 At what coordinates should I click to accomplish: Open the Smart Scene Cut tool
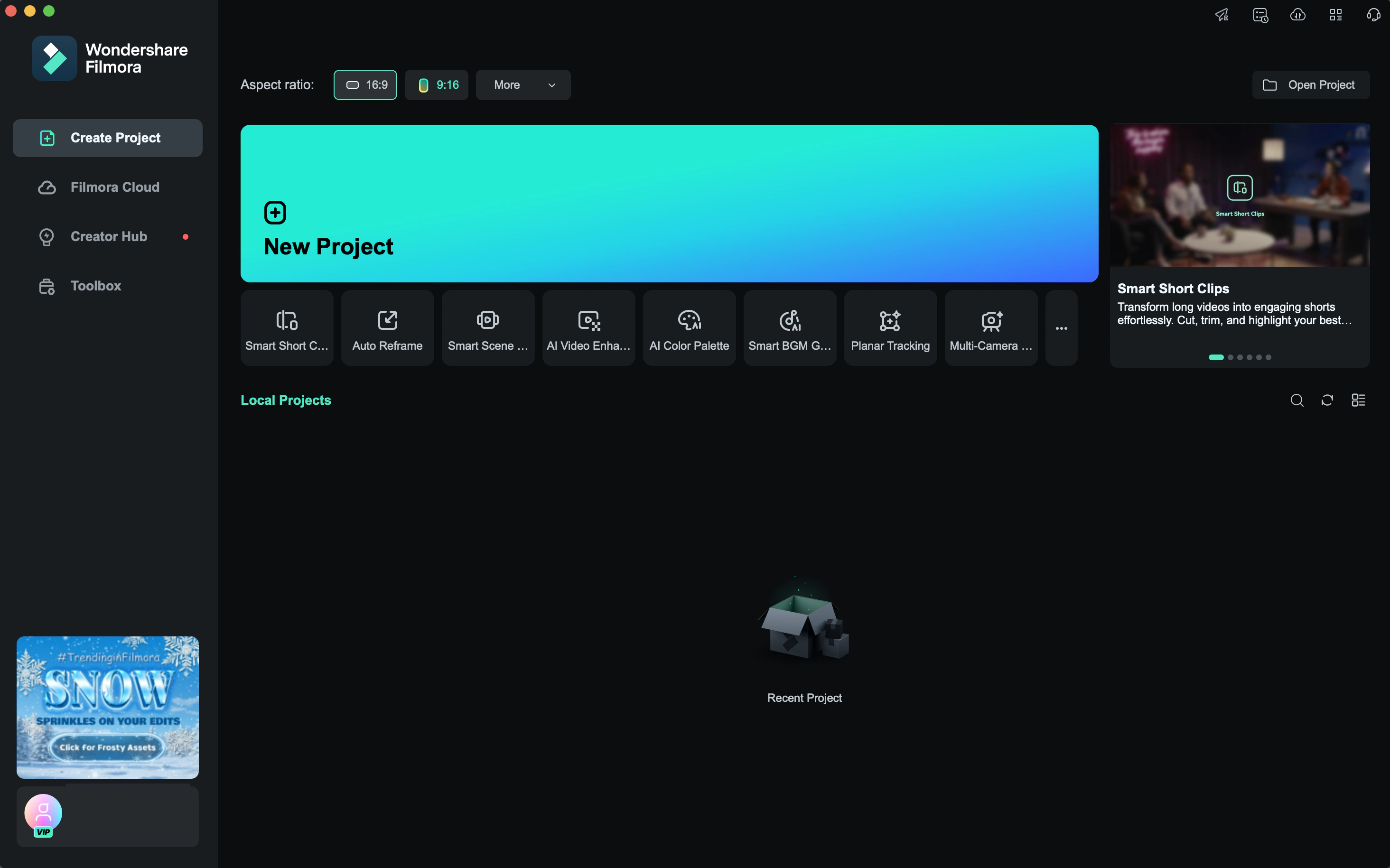tap(488, 328)
